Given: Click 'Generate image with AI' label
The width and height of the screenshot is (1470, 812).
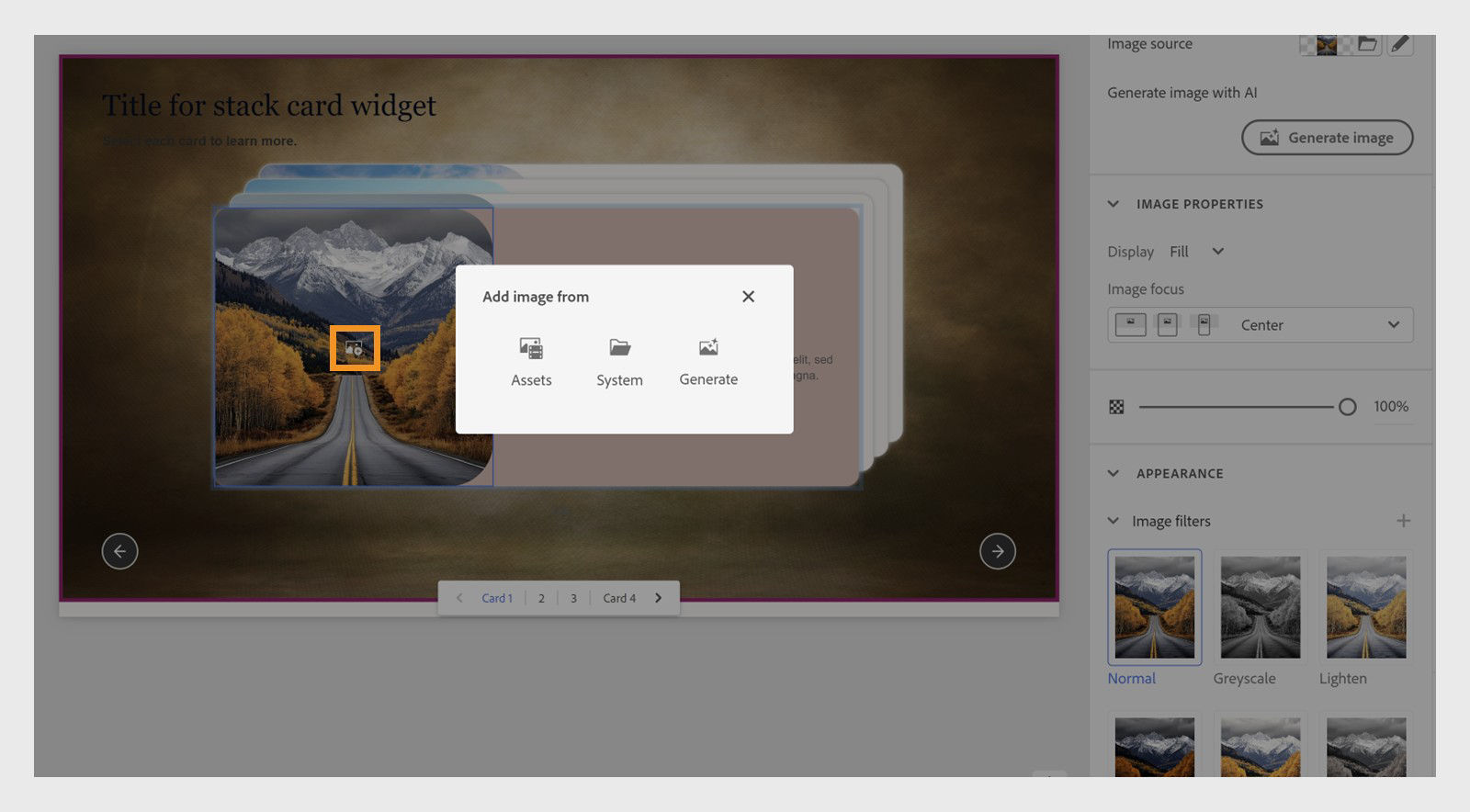Looking at the screenshot, I should pyautogui.click(x=1182, y=93).
